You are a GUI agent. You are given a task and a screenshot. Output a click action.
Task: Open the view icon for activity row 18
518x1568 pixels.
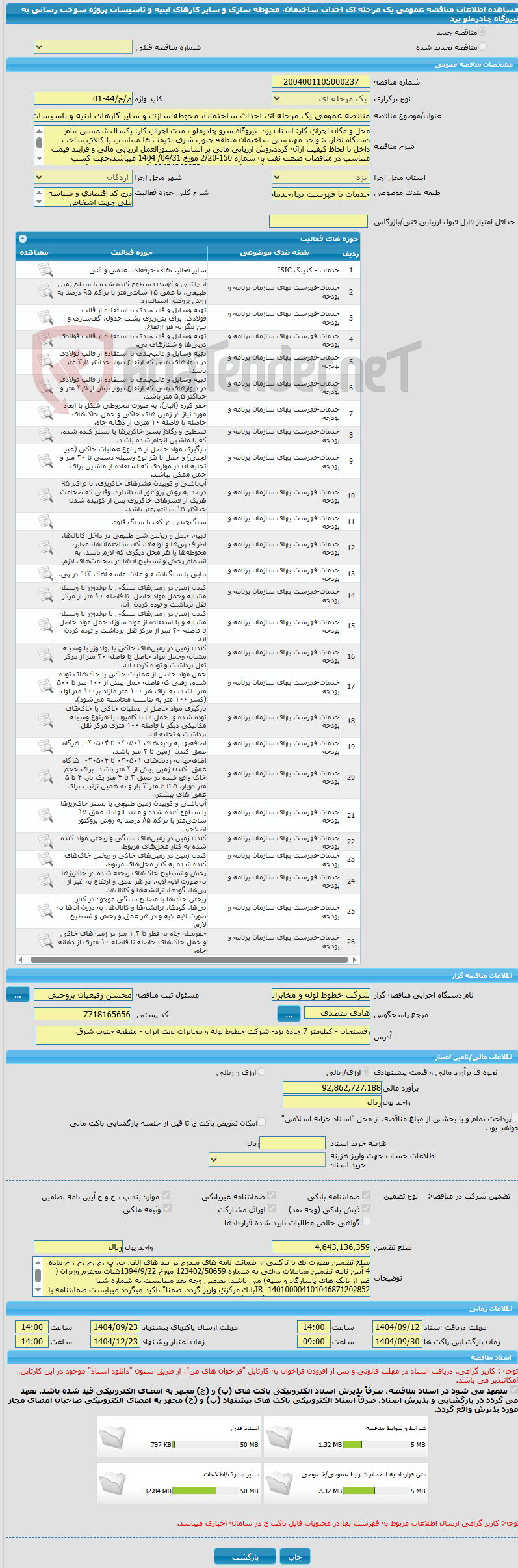click(x=45, y=721)
